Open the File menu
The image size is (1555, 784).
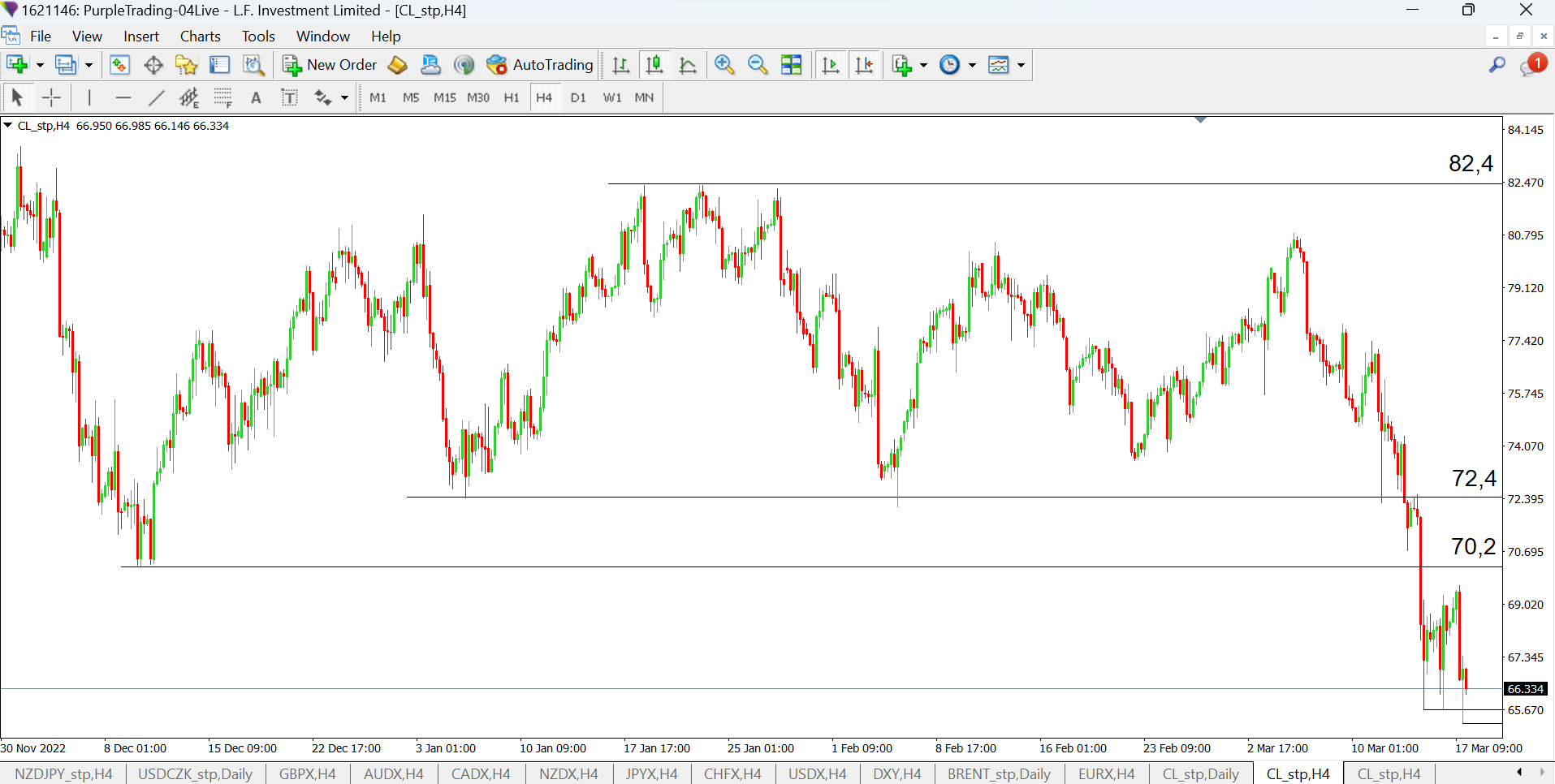click(41, 37)
